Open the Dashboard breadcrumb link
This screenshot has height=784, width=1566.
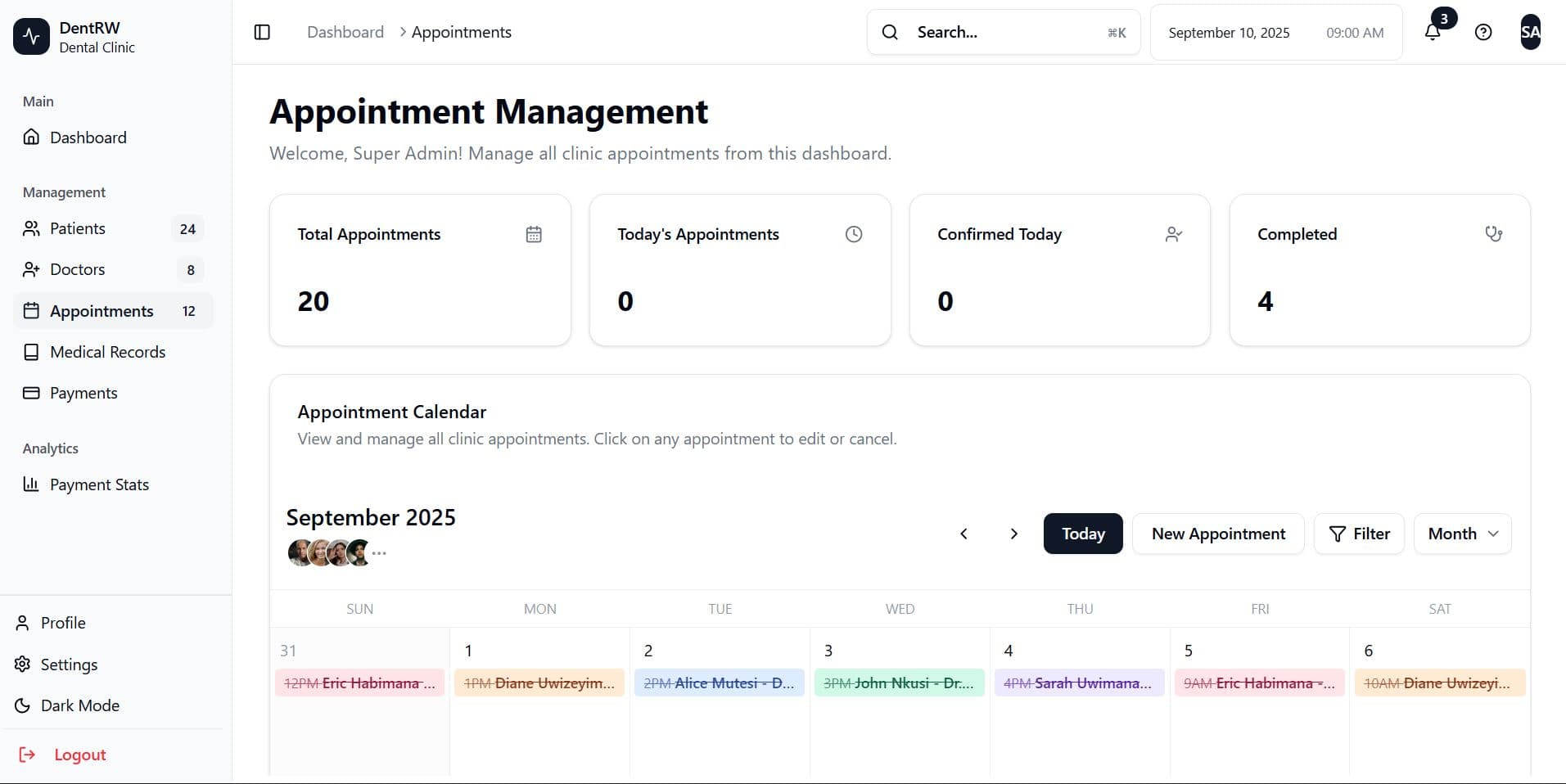345,32
